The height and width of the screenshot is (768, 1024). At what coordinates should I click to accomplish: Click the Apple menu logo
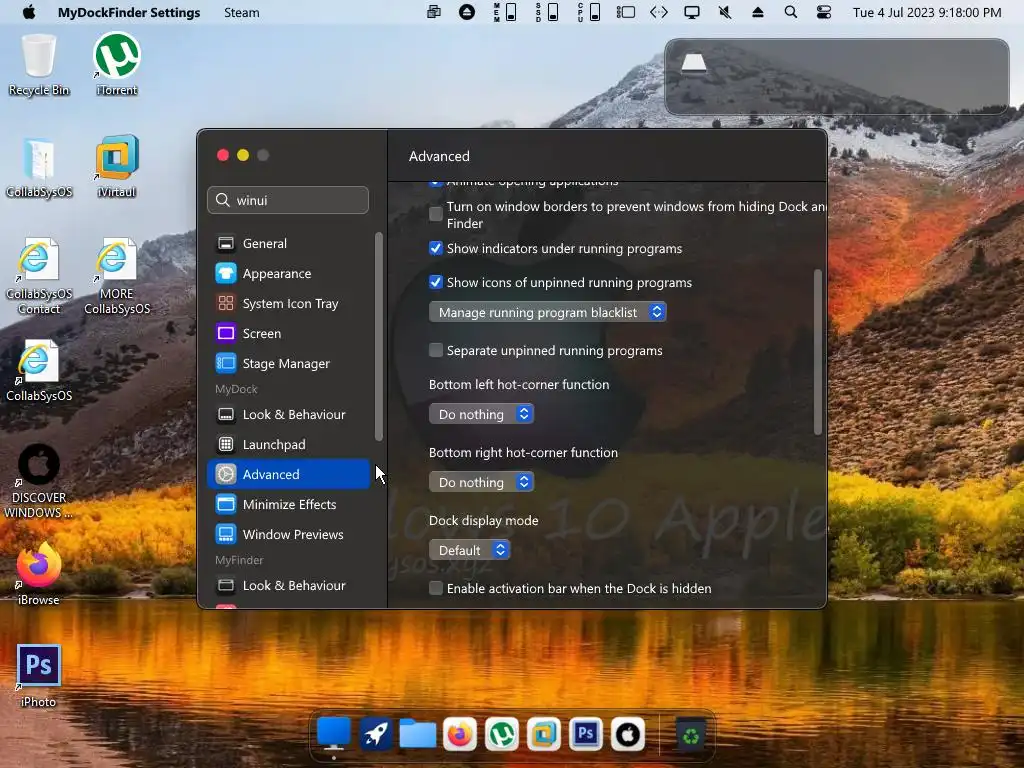(x=29, y=12)
